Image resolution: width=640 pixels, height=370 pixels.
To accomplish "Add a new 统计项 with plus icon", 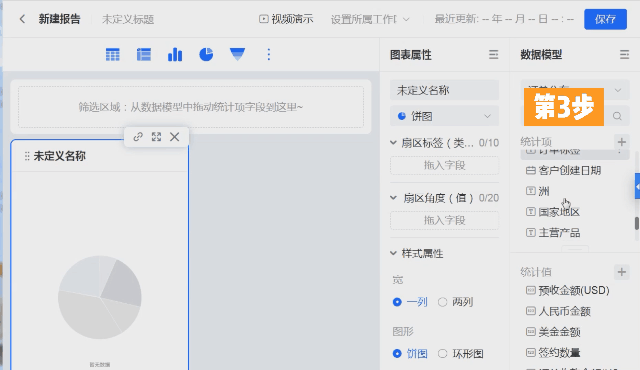I will 622,142.
